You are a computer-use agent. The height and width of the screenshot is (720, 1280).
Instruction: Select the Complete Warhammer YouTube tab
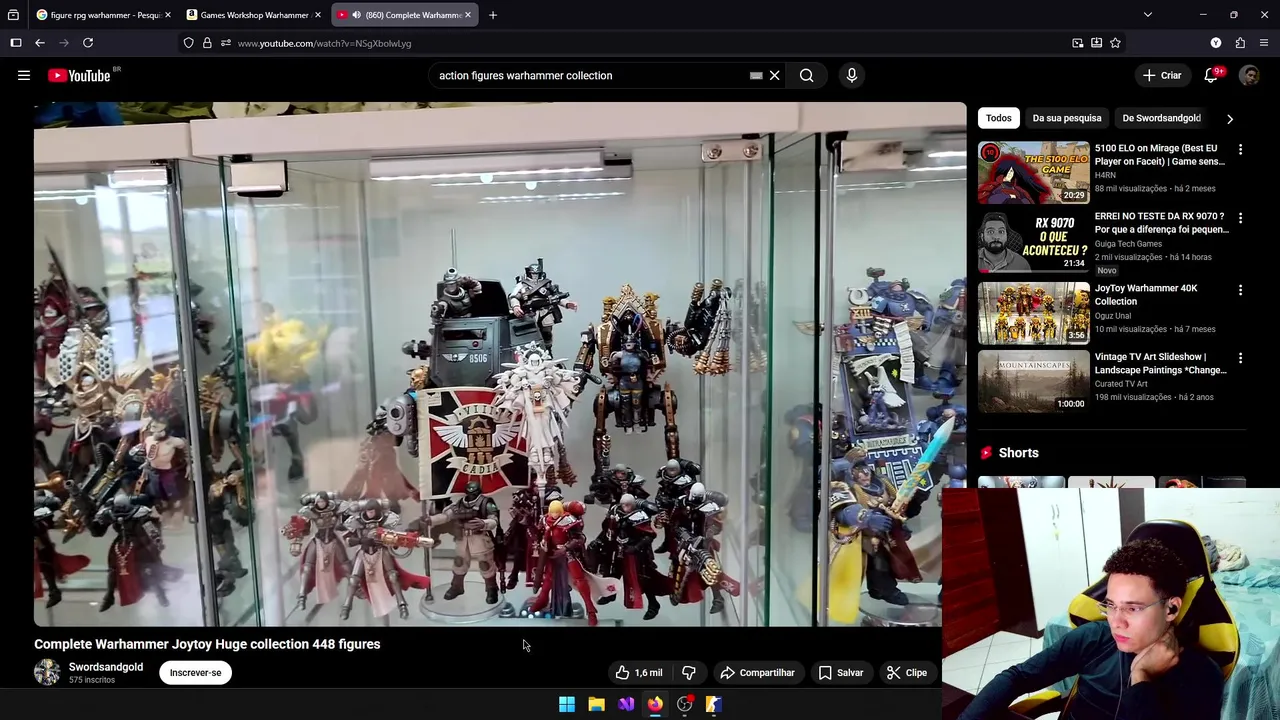click(404, 15)
